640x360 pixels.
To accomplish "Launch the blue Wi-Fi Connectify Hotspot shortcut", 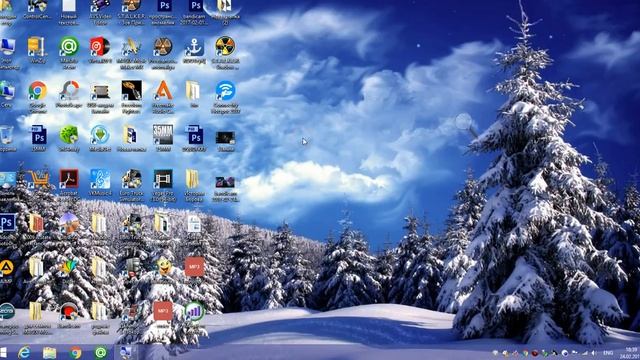I will click(225, 91).
